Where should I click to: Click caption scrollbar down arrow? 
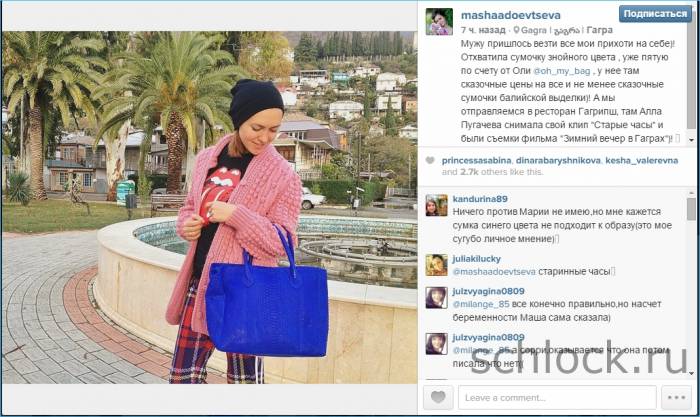pyautogui.click(x=692, y=140)
